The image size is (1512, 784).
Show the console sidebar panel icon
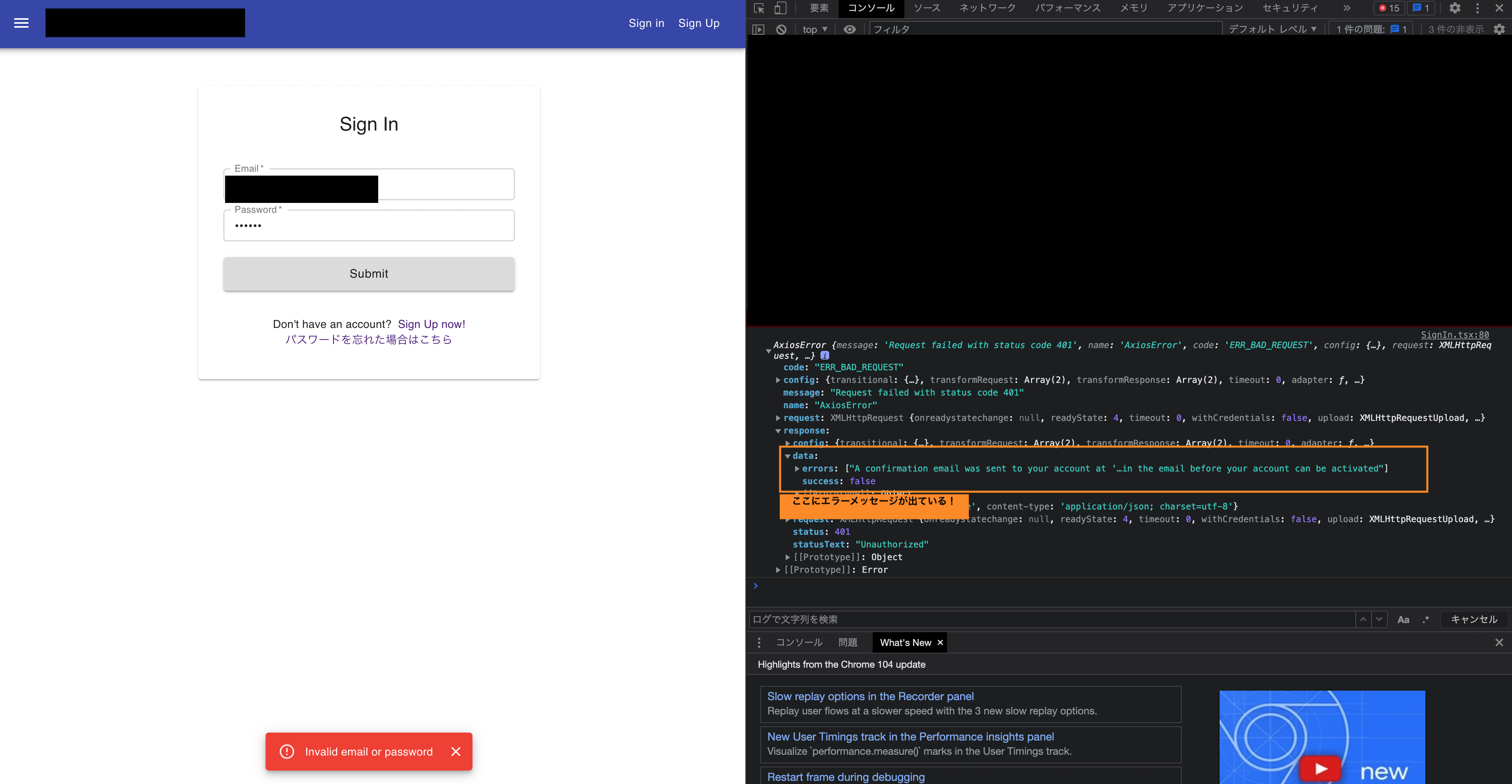pyautogui.click(x=758, y=29)
